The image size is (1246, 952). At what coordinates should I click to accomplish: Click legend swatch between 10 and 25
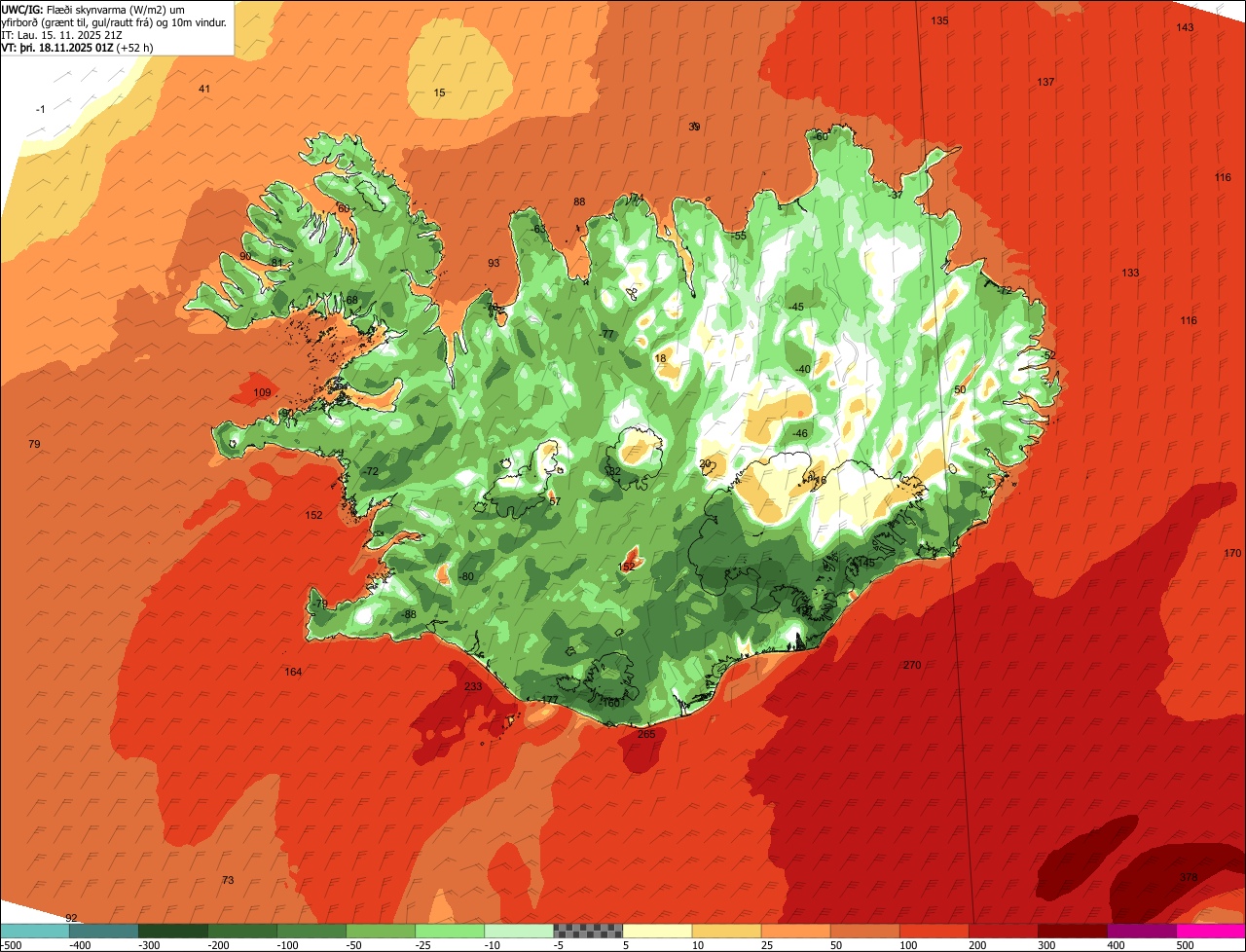tap(726, 931)
